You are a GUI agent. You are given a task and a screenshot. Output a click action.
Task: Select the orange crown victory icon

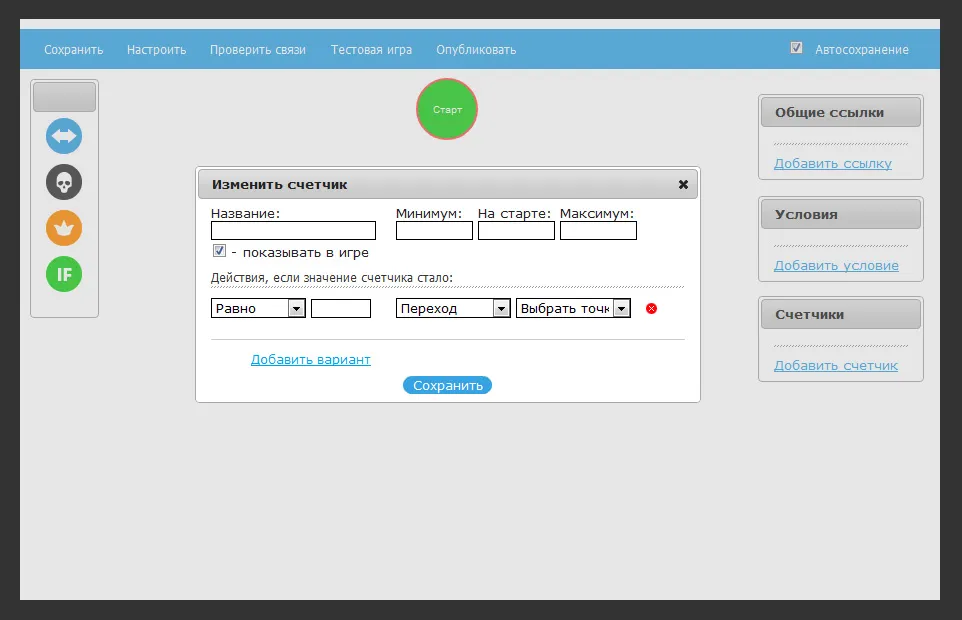coord(64,228)
